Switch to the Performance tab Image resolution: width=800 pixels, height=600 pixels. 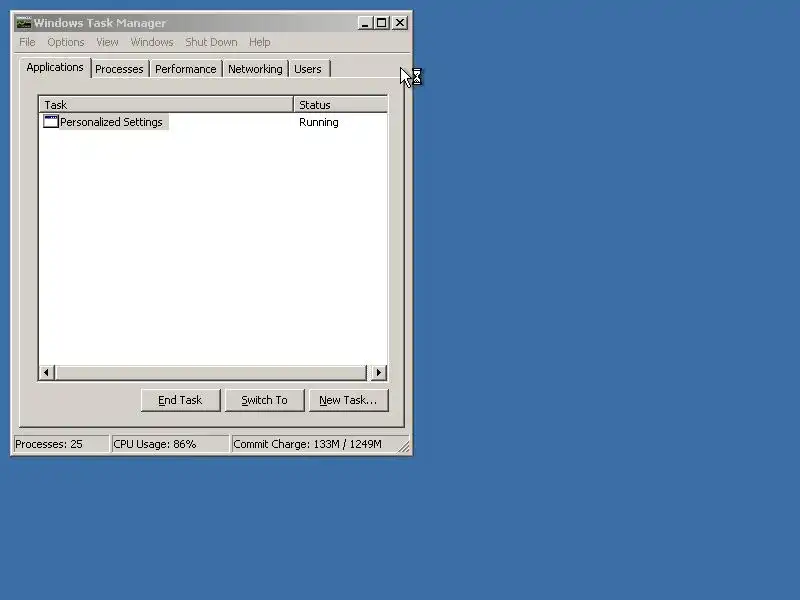click(x=186, y=69)
